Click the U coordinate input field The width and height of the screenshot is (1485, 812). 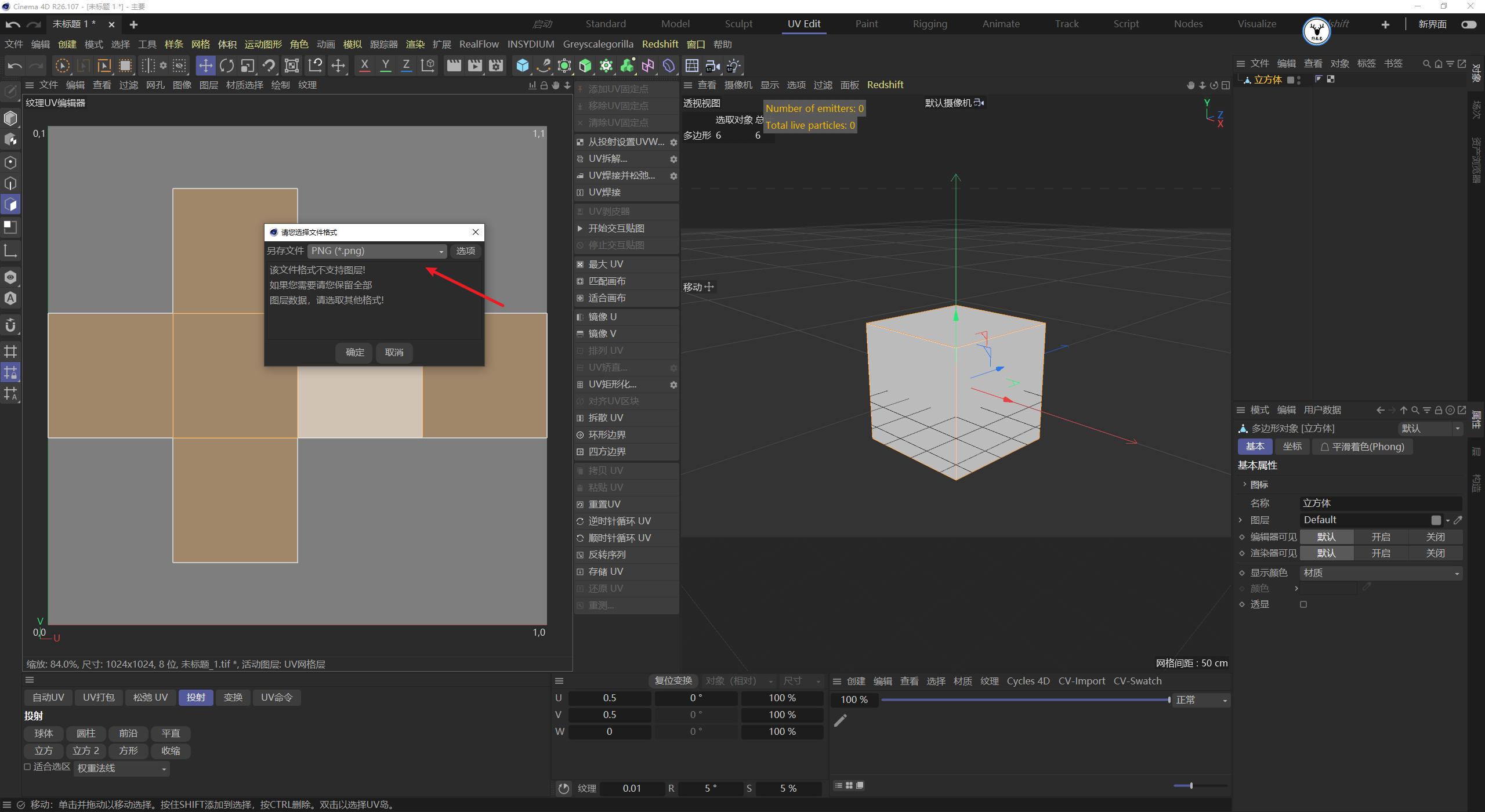click(609, 698)
